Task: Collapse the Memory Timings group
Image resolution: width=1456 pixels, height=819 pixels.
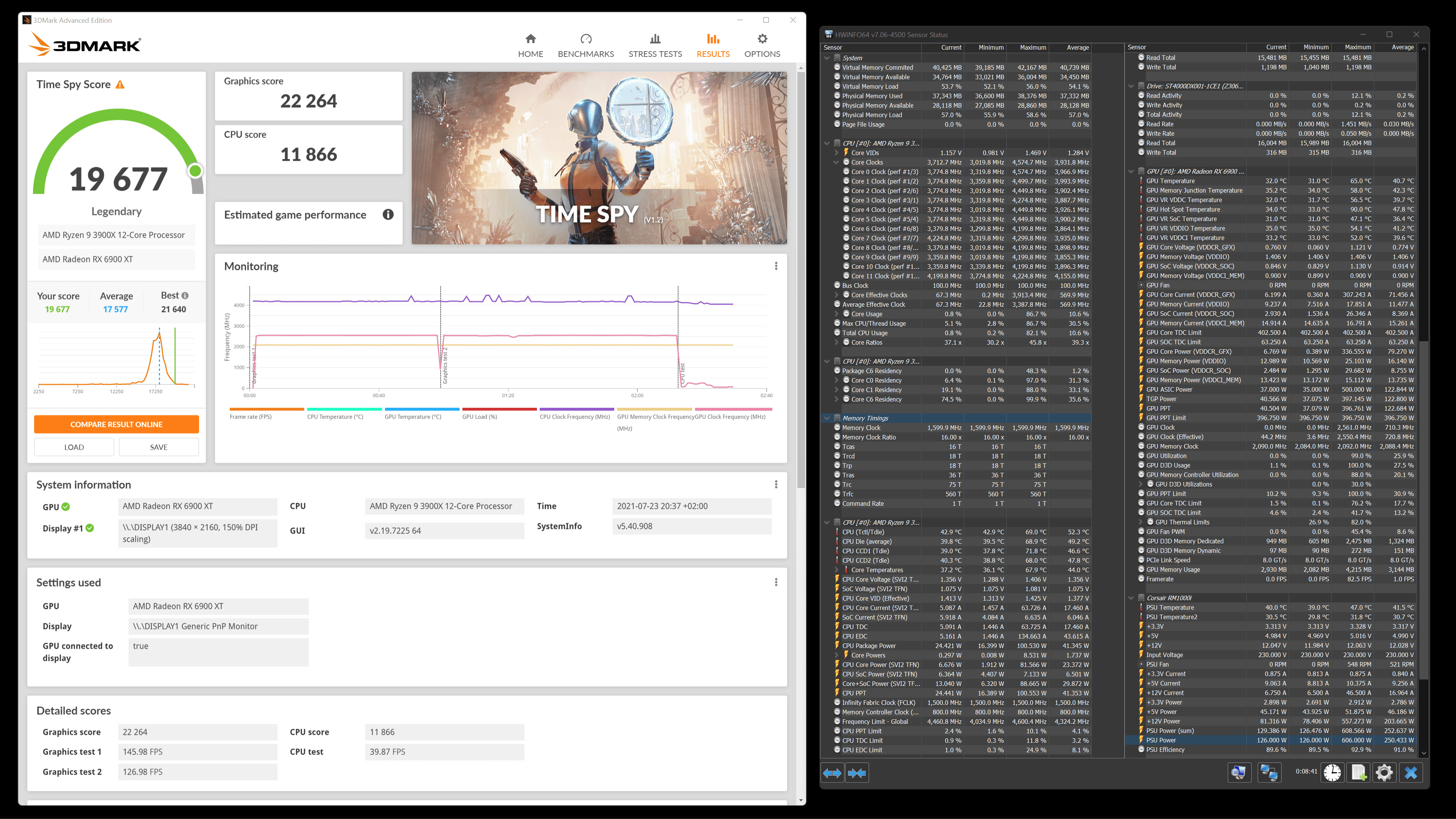Action: click(827, 418)
